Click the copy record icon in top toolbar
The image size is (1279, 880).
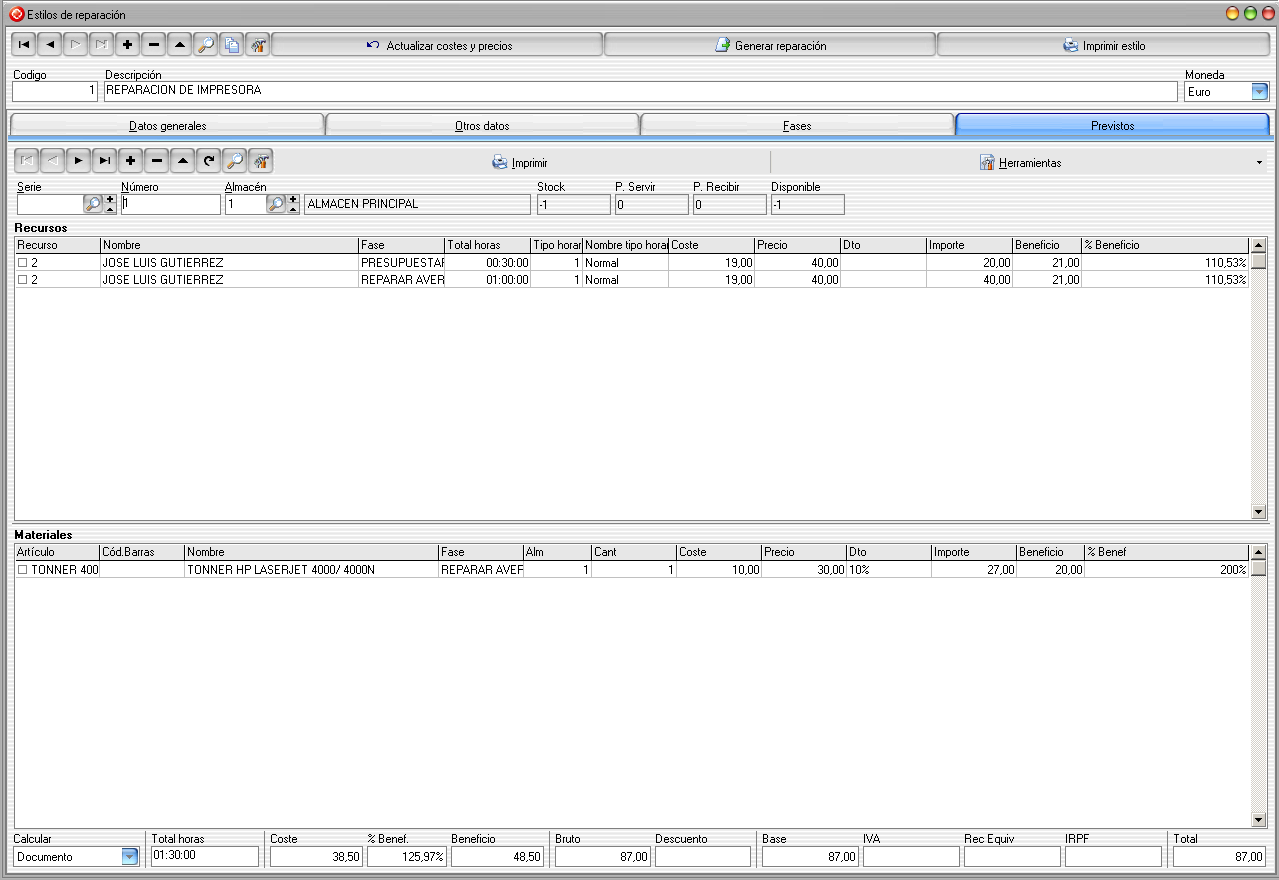[232, 45]
